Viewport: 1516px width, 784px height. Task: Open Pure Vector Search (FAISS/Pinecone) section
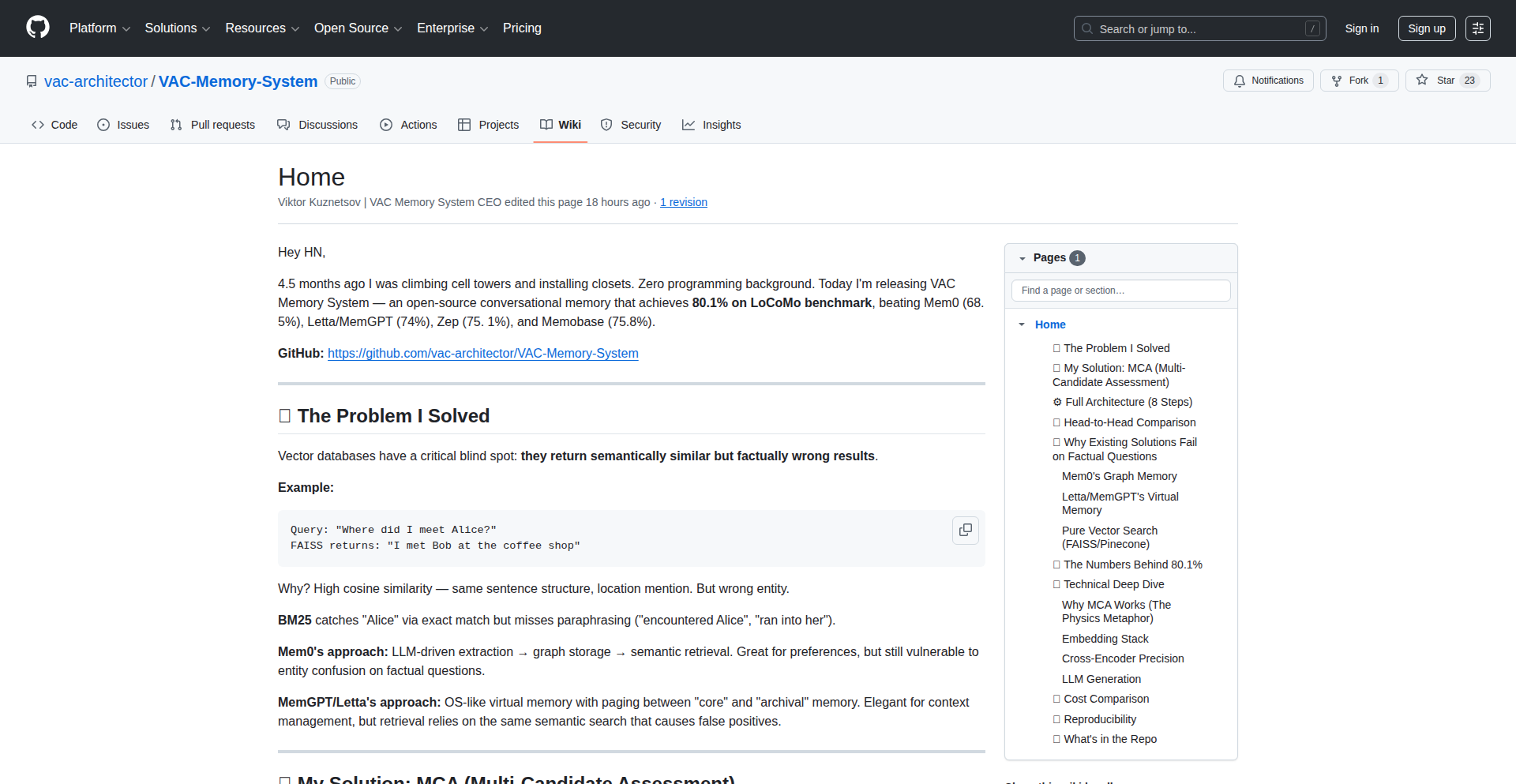1110,538
